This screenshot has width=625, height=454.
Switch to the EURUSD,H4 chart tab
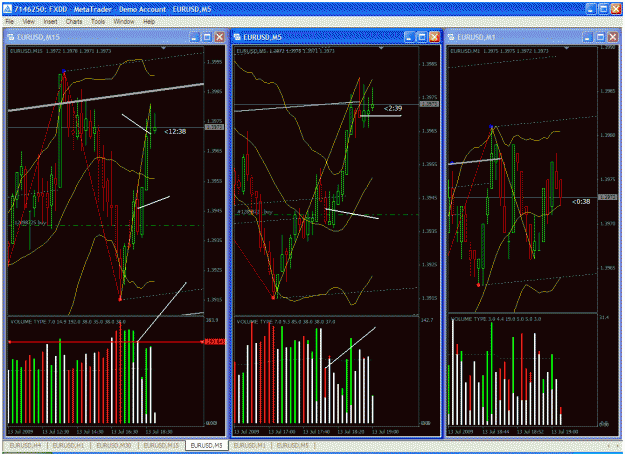pyautogui.click(x=25, y=445)
